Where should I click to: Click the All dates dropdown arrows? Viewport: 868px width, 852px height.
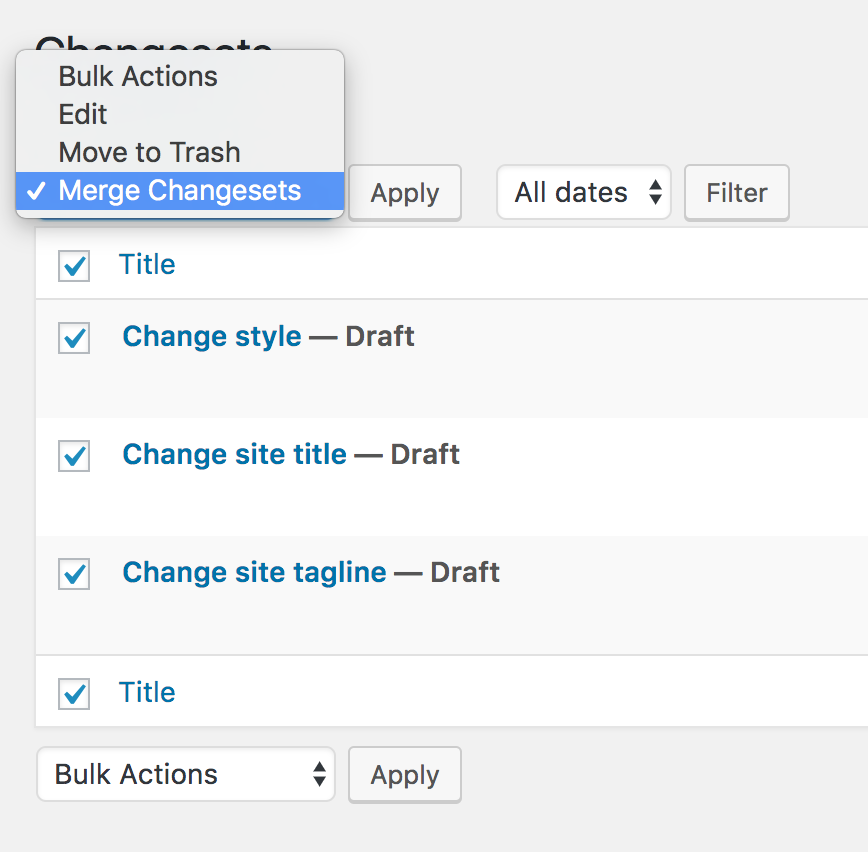tap(655, 193)
